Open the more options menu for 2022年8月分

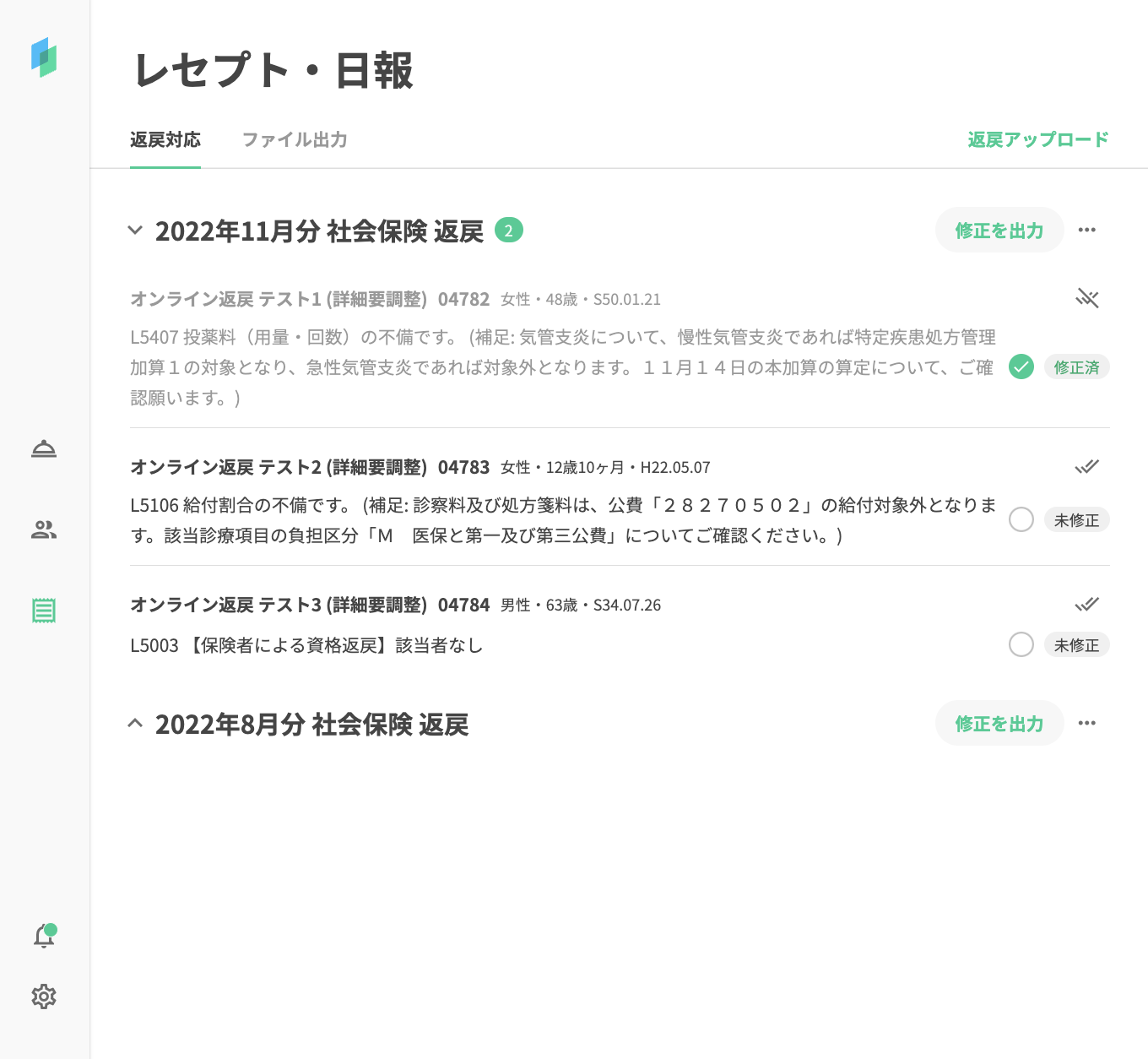[x=1086, y=723]
